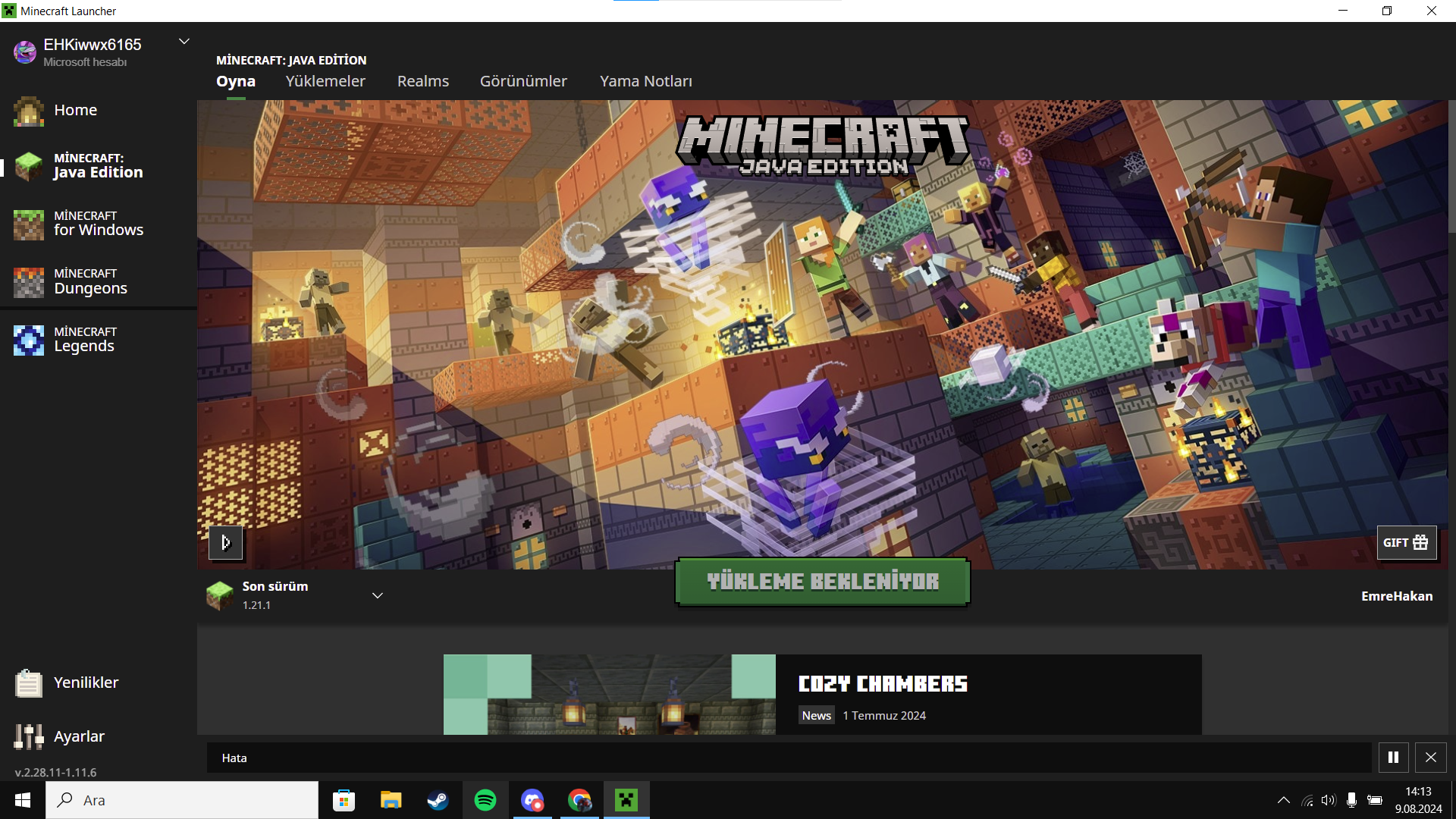Open the Cozy Chambers news article
1456x819 pixels.
pyautogui.click(x=883, y=684)
